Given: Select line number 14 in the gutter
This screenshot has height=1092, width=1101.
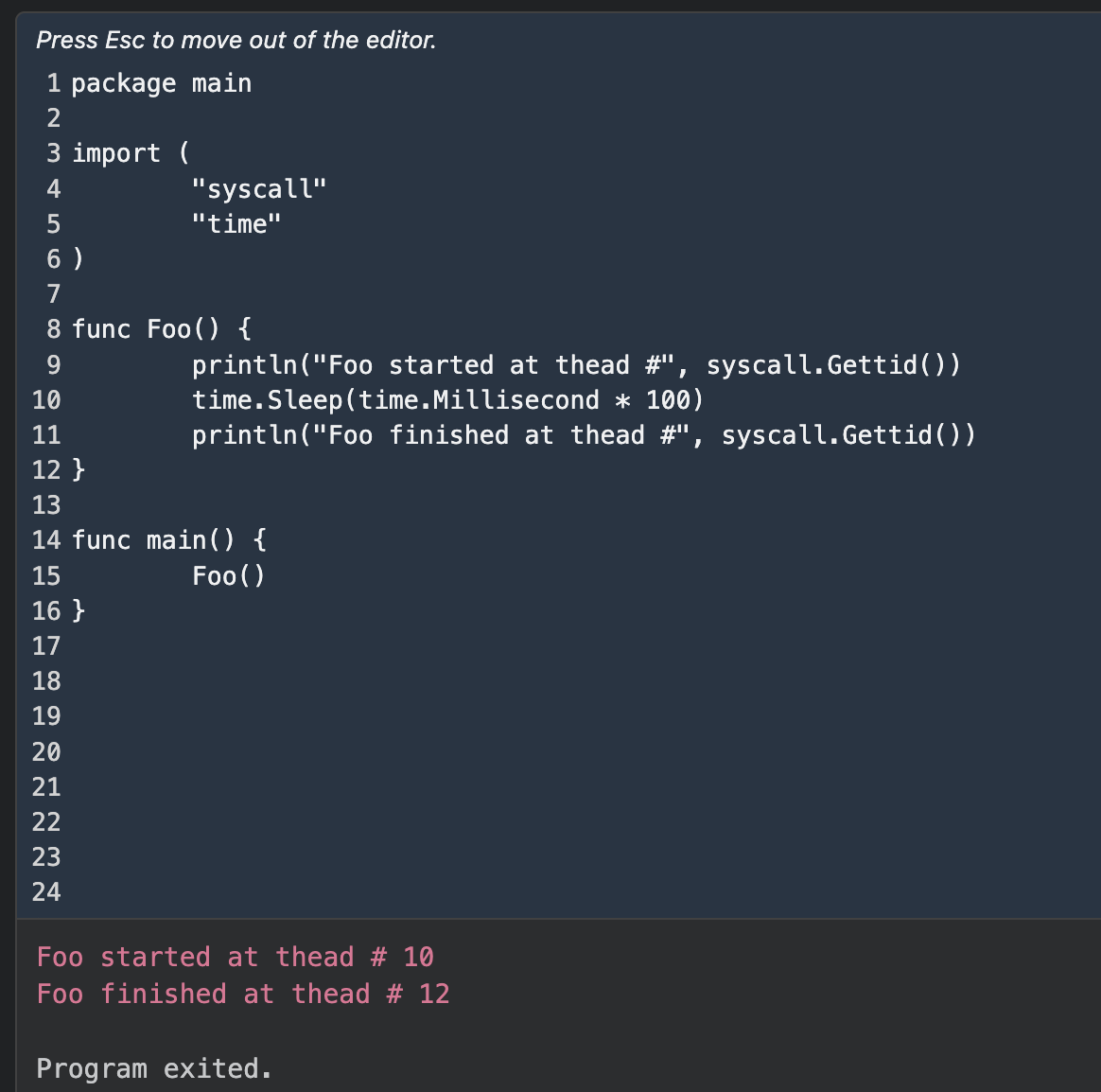Looking at the screenshot, I should click(46, 540).
